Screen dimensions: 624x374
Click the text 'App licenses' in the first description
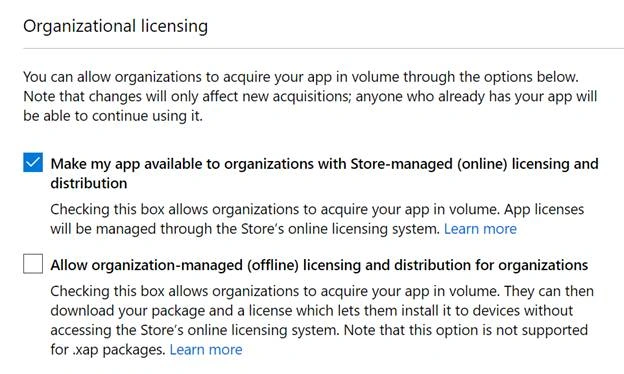(544, 209)
